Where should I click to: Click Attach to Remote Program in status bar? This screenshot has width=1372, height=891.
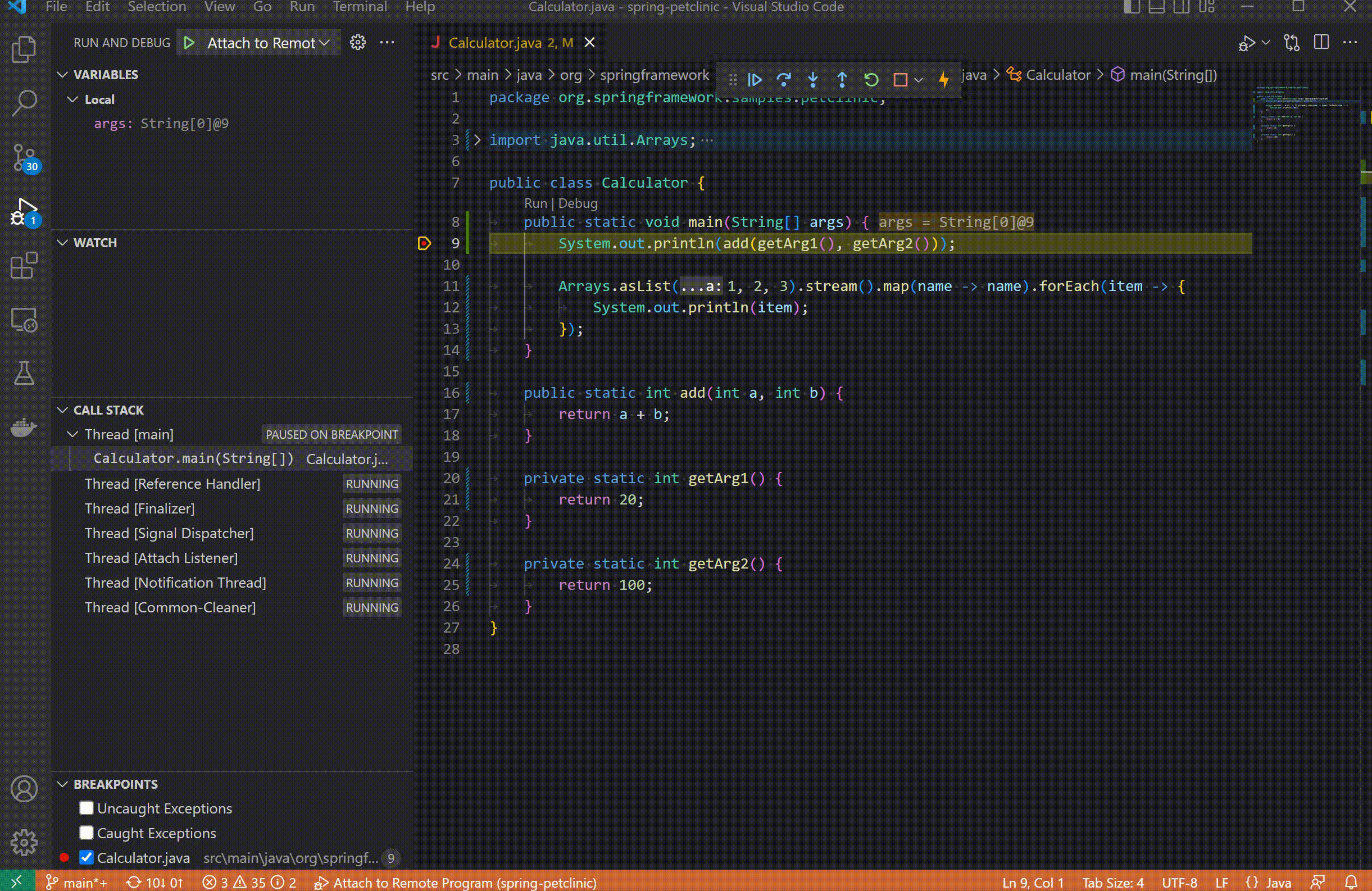456,883
